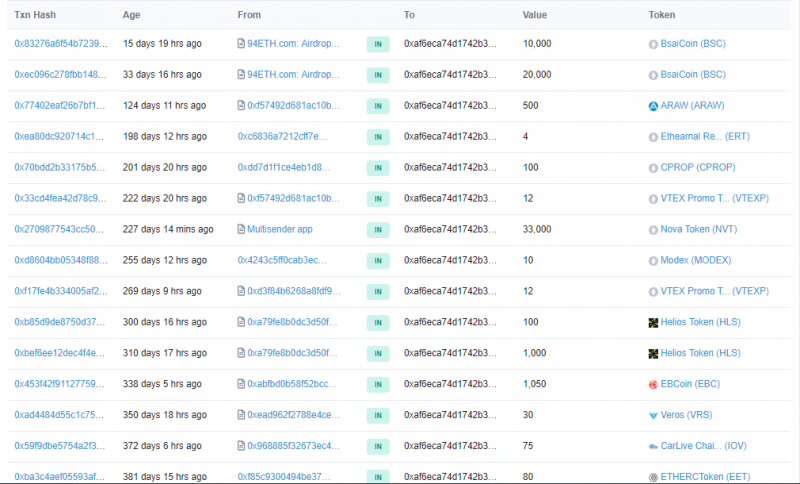Open the CPROP (CPROP) token link
Image resolution: width=800 pixels, height=484 pixels.
(698, 167)
